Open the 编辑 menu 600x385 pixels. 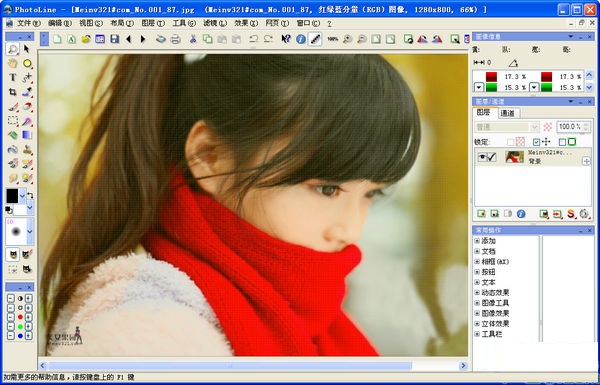59,23
